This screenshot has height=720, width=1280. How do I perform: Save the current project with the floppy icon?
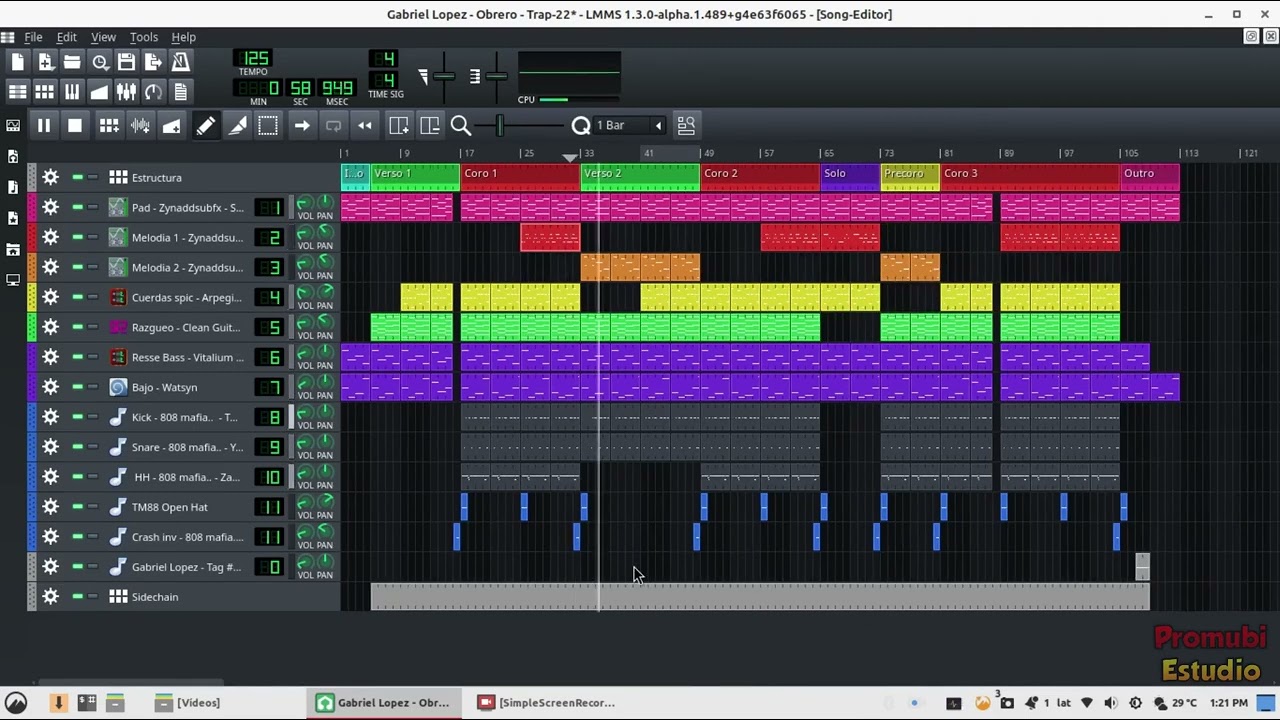point(126,62)
